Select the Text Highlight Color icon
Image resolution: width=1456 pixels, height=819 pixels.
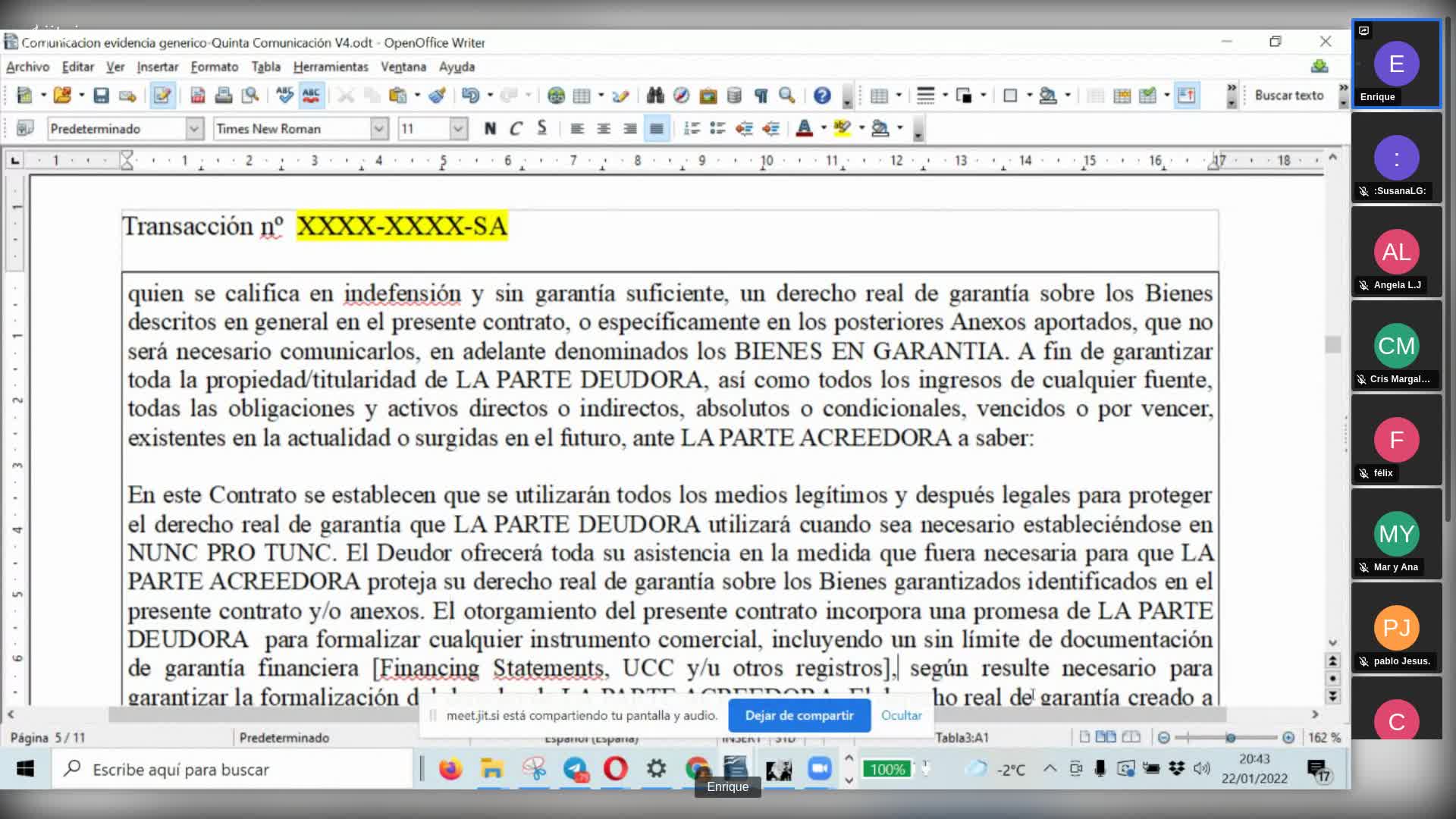click(843, 128)
